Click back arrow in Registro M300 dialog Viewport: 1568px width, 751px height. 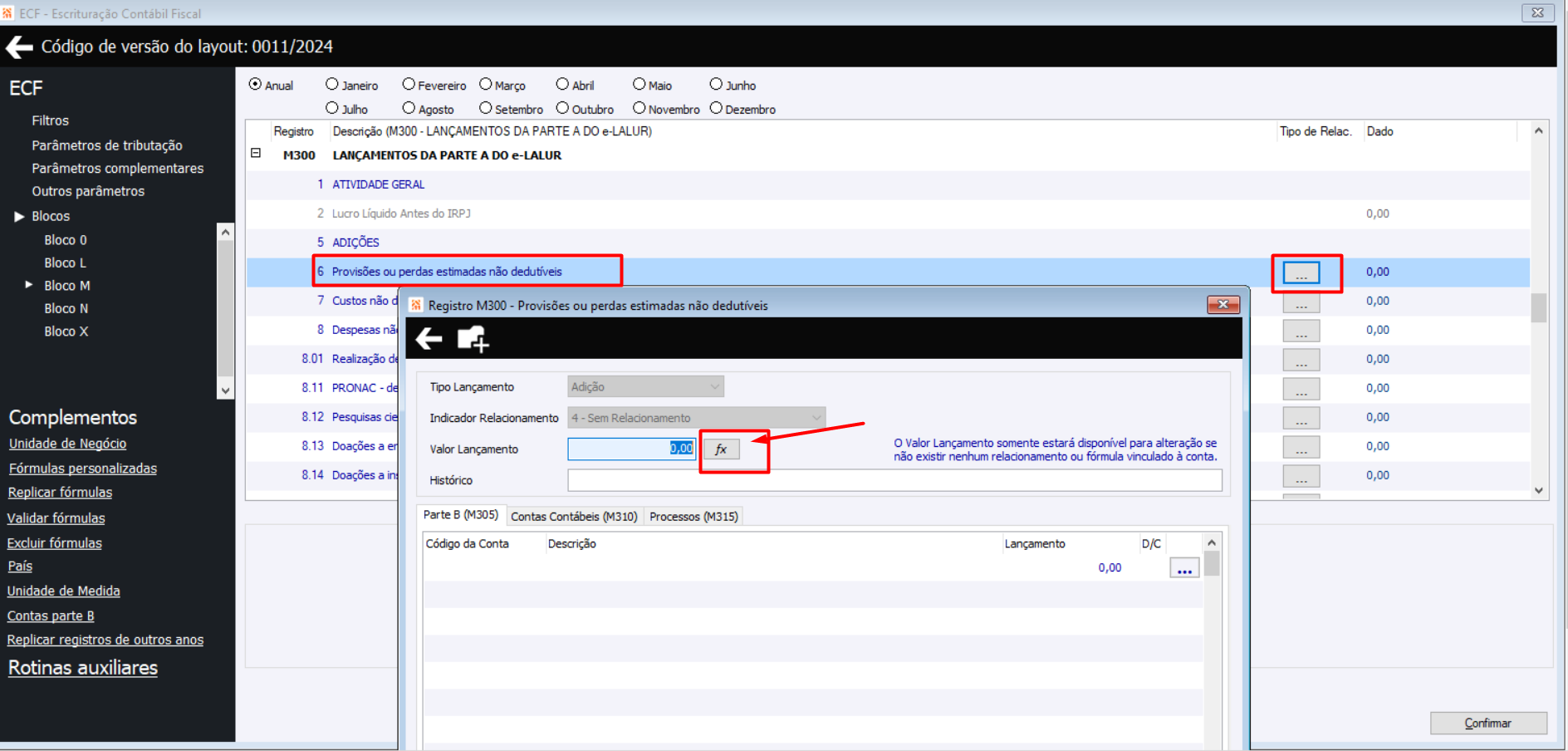click(429, 338)
